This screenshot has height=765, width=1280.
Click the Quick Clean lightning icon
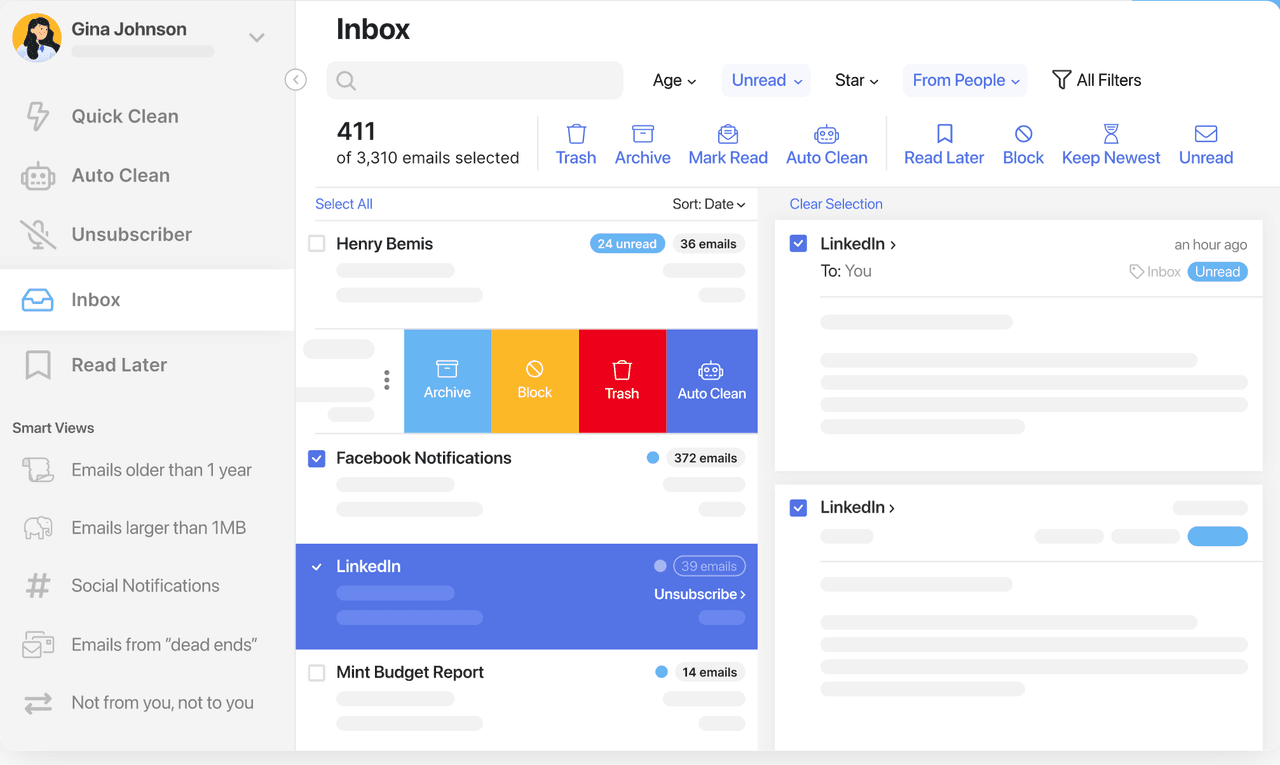coord(38,116)
